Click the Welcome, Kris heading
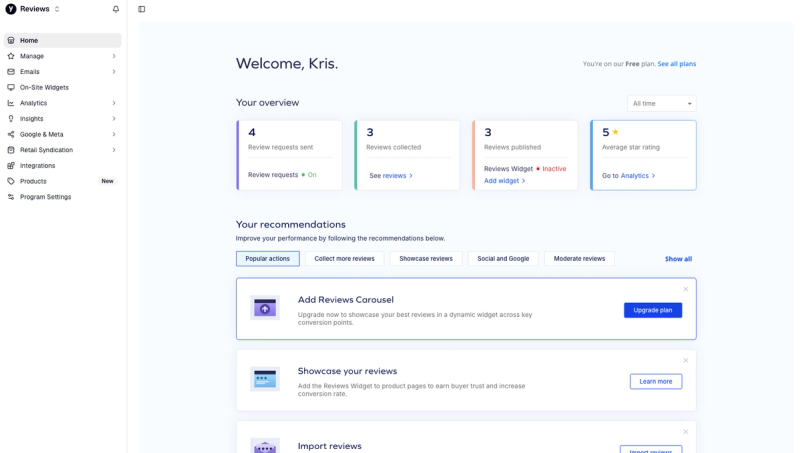 [x=287, y=64]
